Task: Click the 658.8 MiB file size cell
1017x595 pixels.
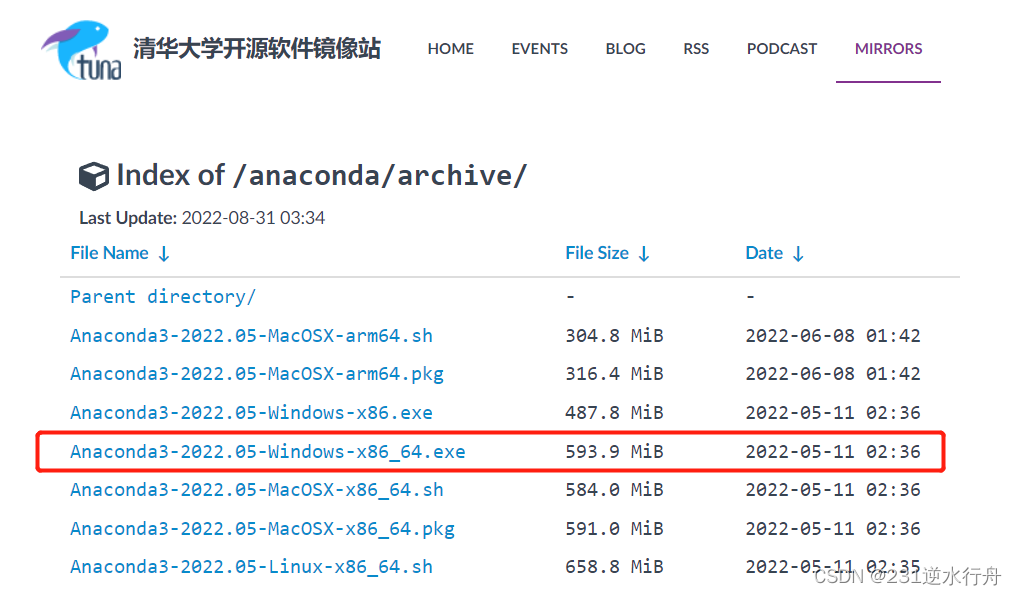Action: [x=614, y=567]
